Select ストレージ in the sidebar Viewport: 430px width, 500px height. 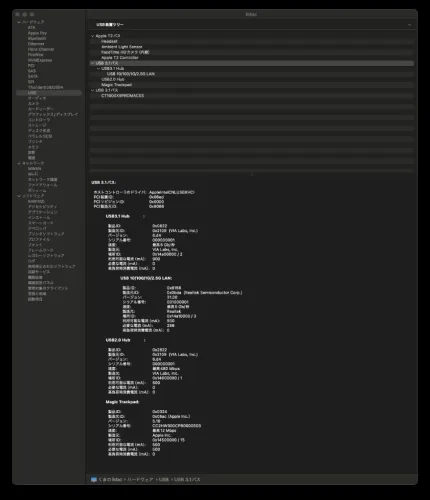point(37,125)
